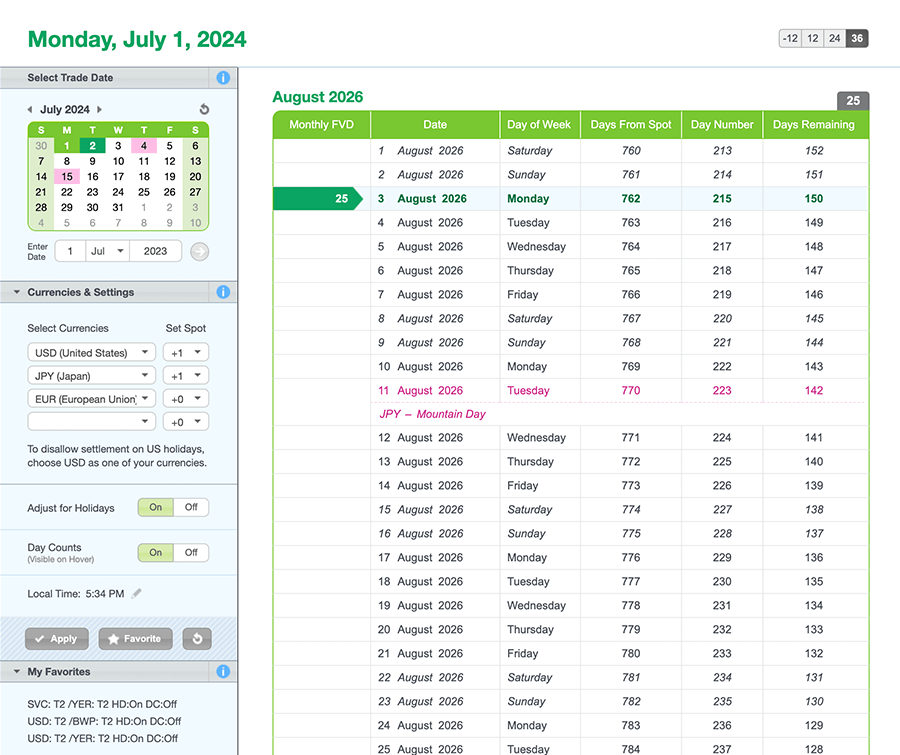Click the Monday, July 1, 2024 heading
900x755 pixels.
click(x=137, y=40)
